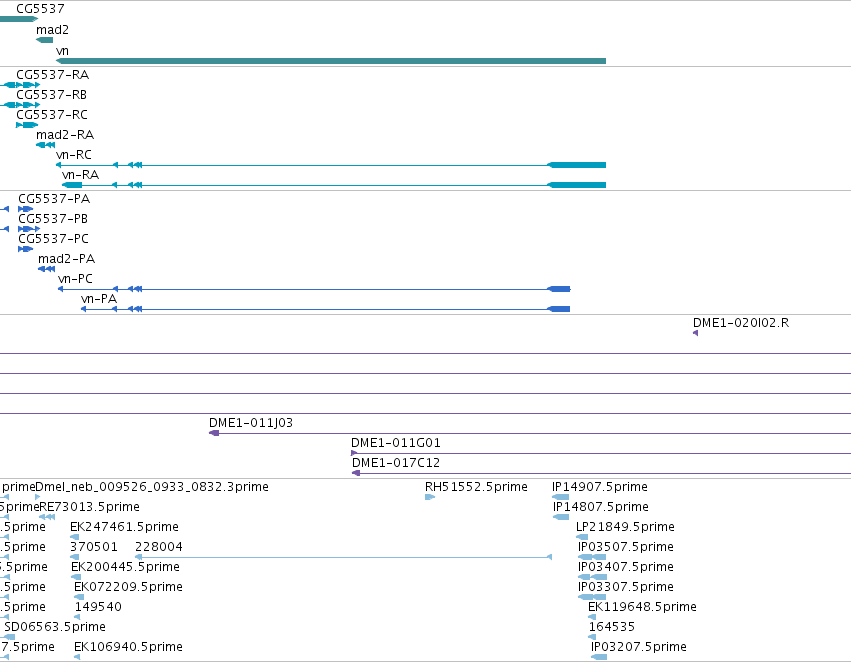Click the SD06563.5prime EST label
851x662 pixels.
(x=55, y=627)
